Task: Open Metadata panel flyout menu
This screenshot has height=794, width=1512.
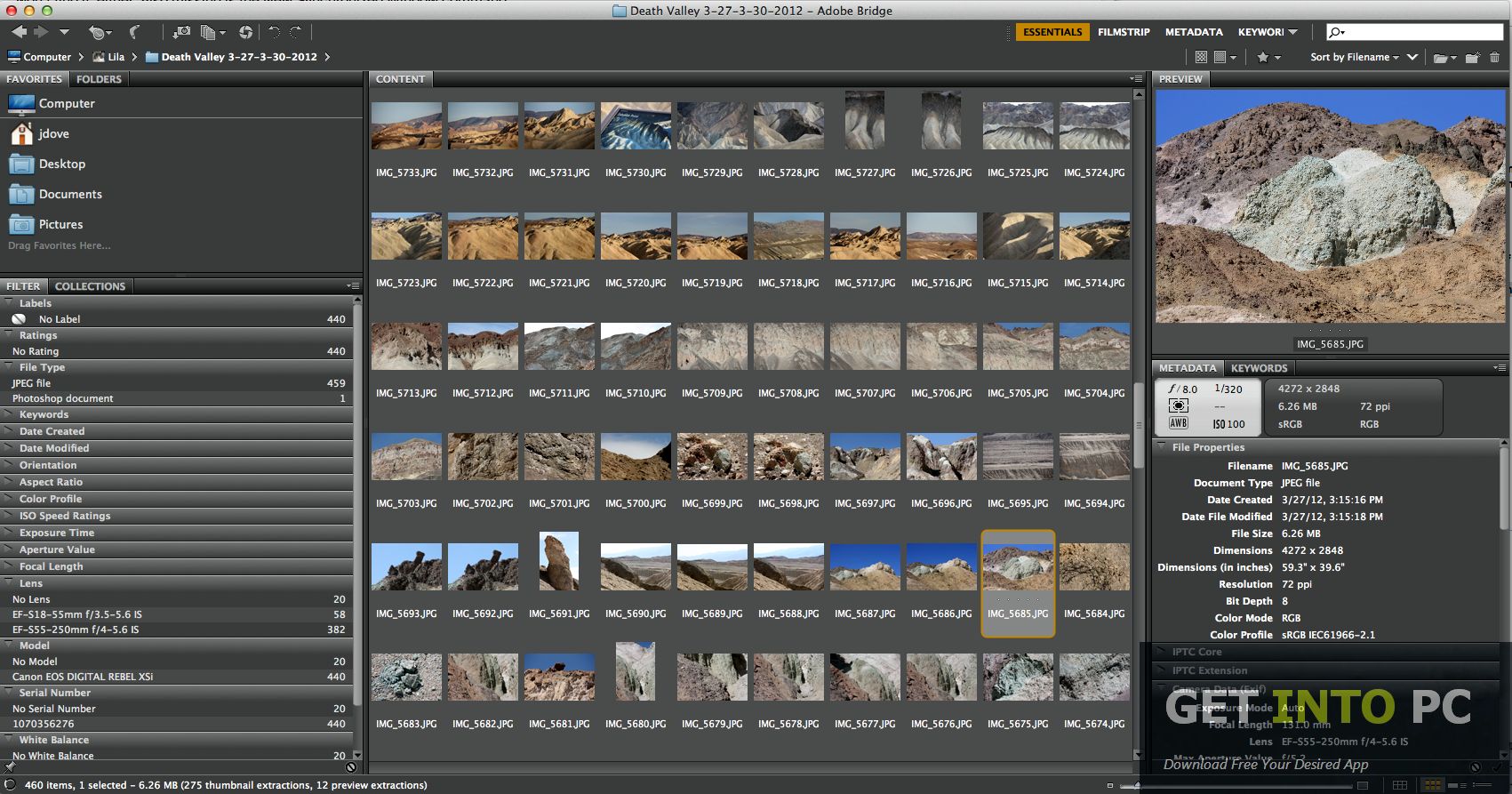Action: point(1500,367)
